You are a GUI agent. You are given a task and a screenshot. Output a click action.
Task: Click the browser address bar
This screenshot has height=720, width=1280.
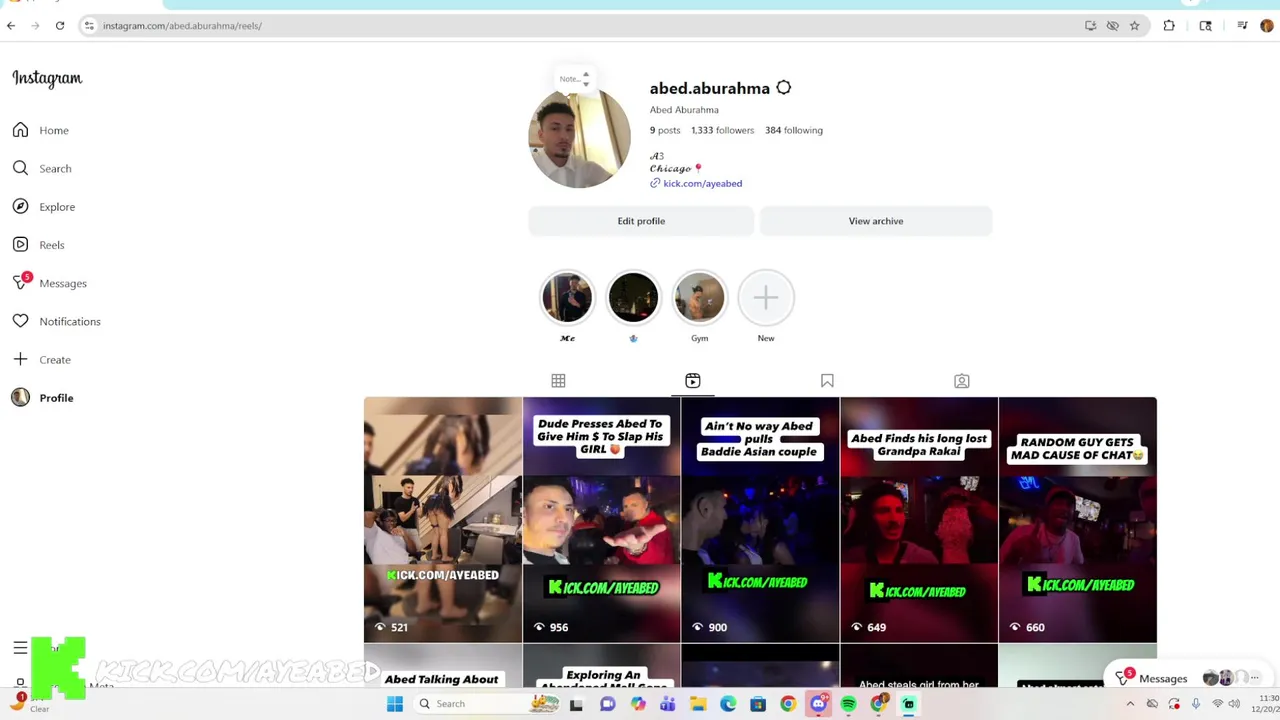(580, 26)
